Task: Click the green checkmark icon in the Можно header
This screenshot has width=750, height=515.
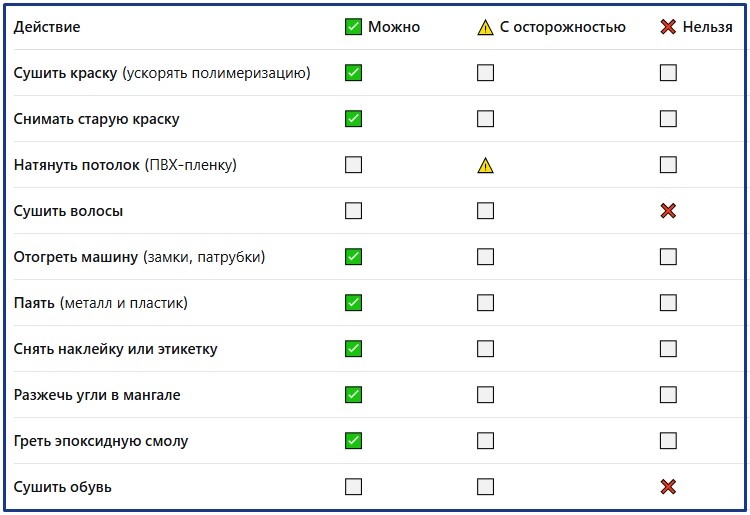Action: 353,27
